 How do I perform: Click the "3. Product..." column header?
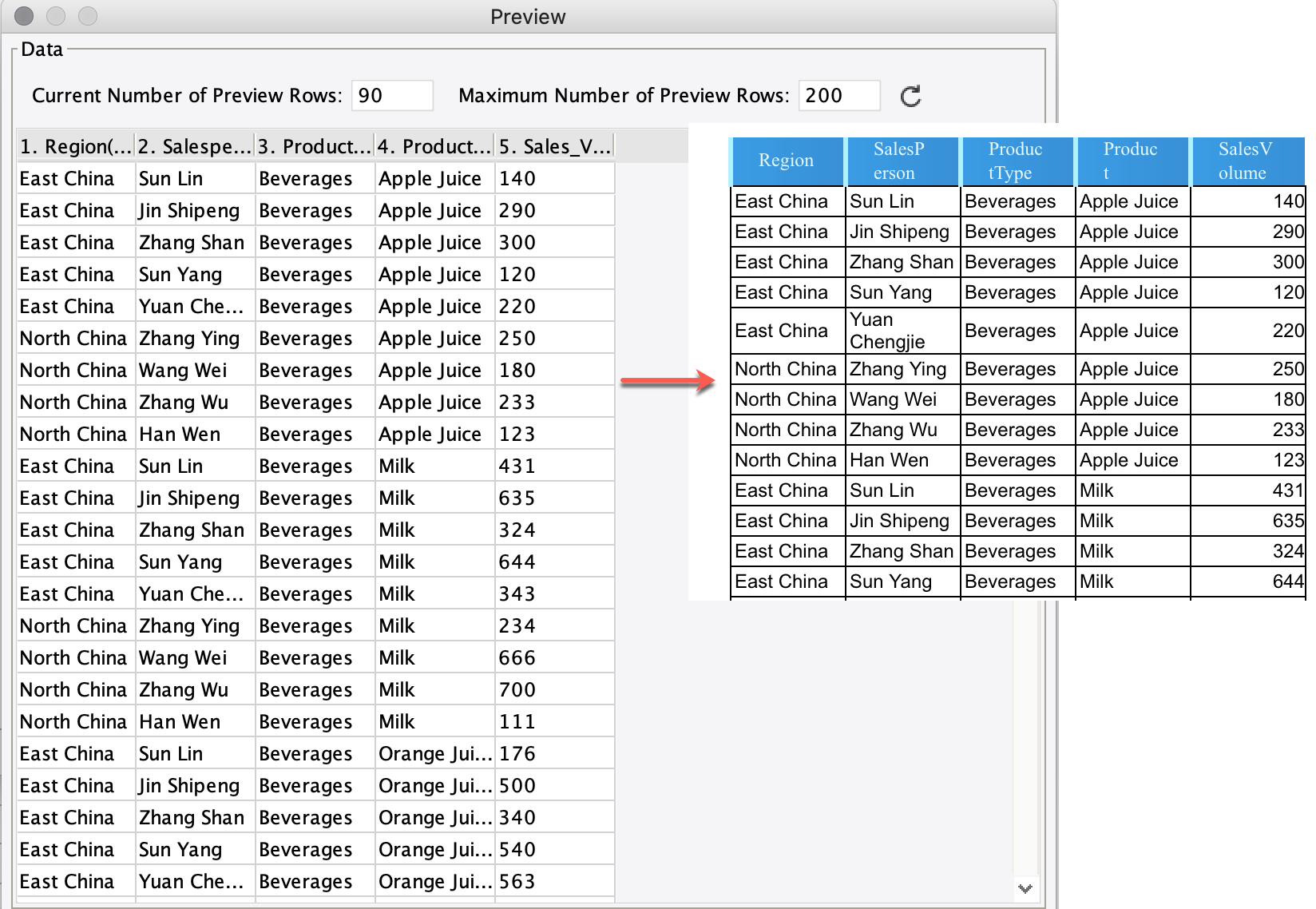(313, 146)
